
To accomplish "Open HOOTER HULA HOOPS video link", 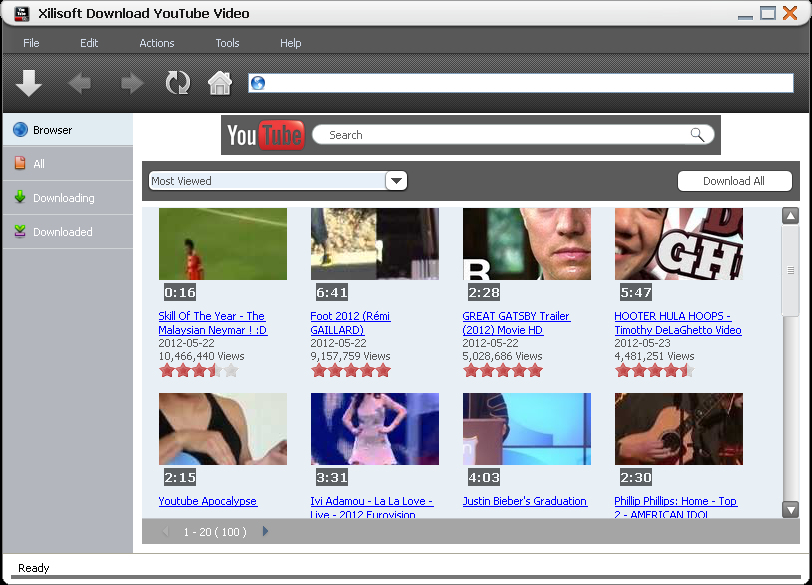I will (x=677, y=323).
